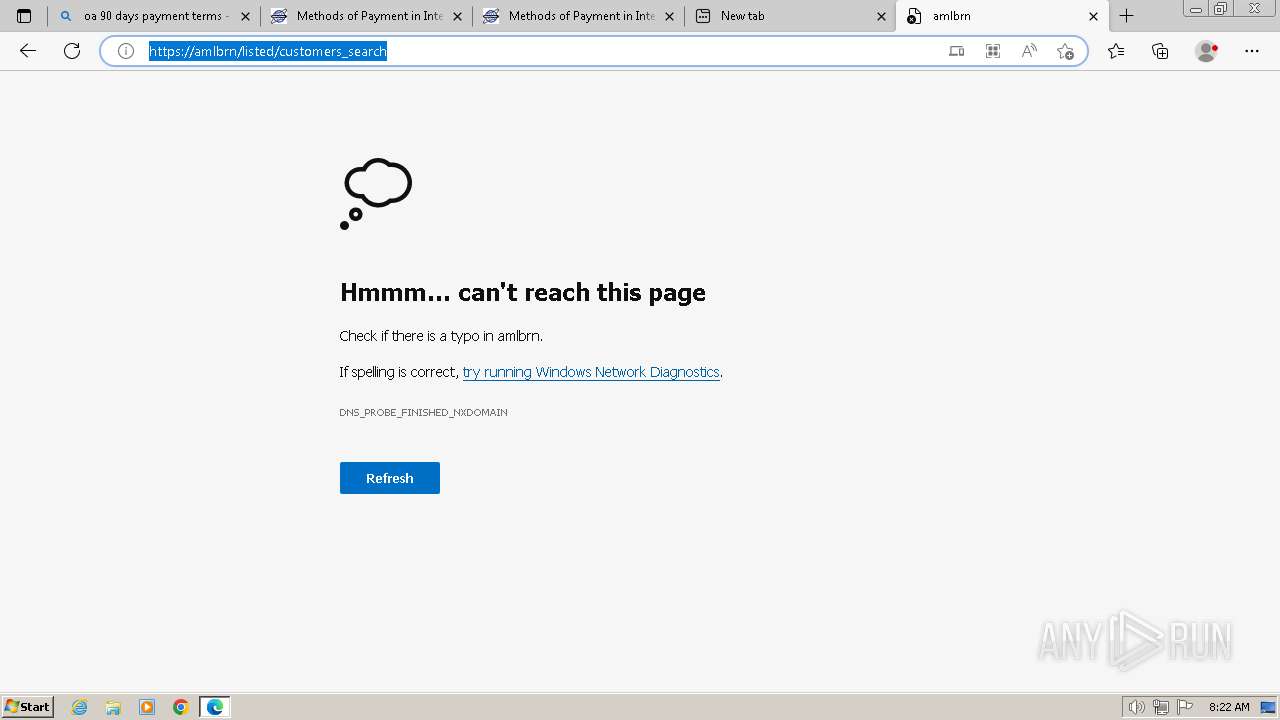Open volume control in system tray
Screen dimensions: 1280x720
(x=1137, y=707)
